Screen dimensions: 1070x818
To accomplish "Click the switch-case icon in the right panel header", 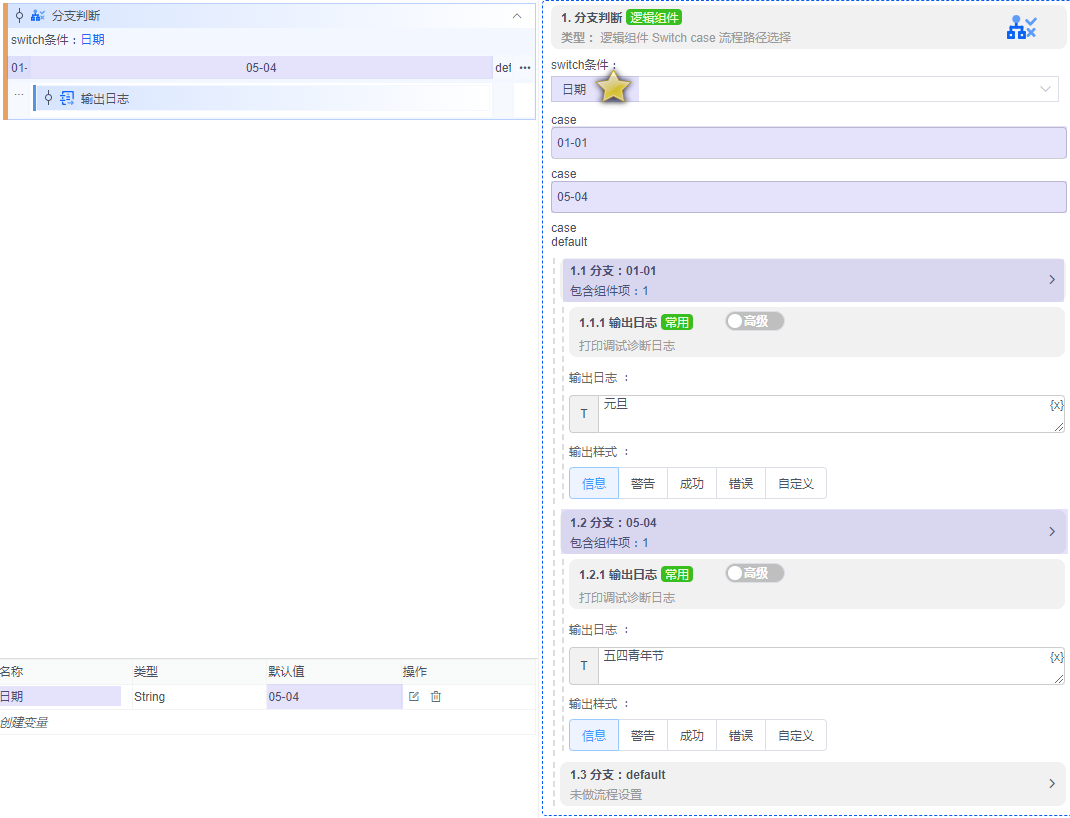I will [x=1020, y=28].
